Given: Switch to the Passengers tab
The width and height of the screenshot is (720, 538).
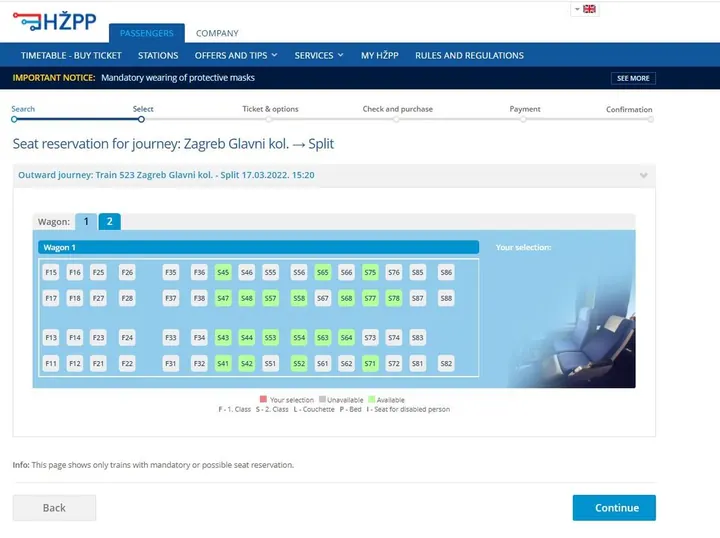Looking at the screenshot, I should (x=147, y=33).
